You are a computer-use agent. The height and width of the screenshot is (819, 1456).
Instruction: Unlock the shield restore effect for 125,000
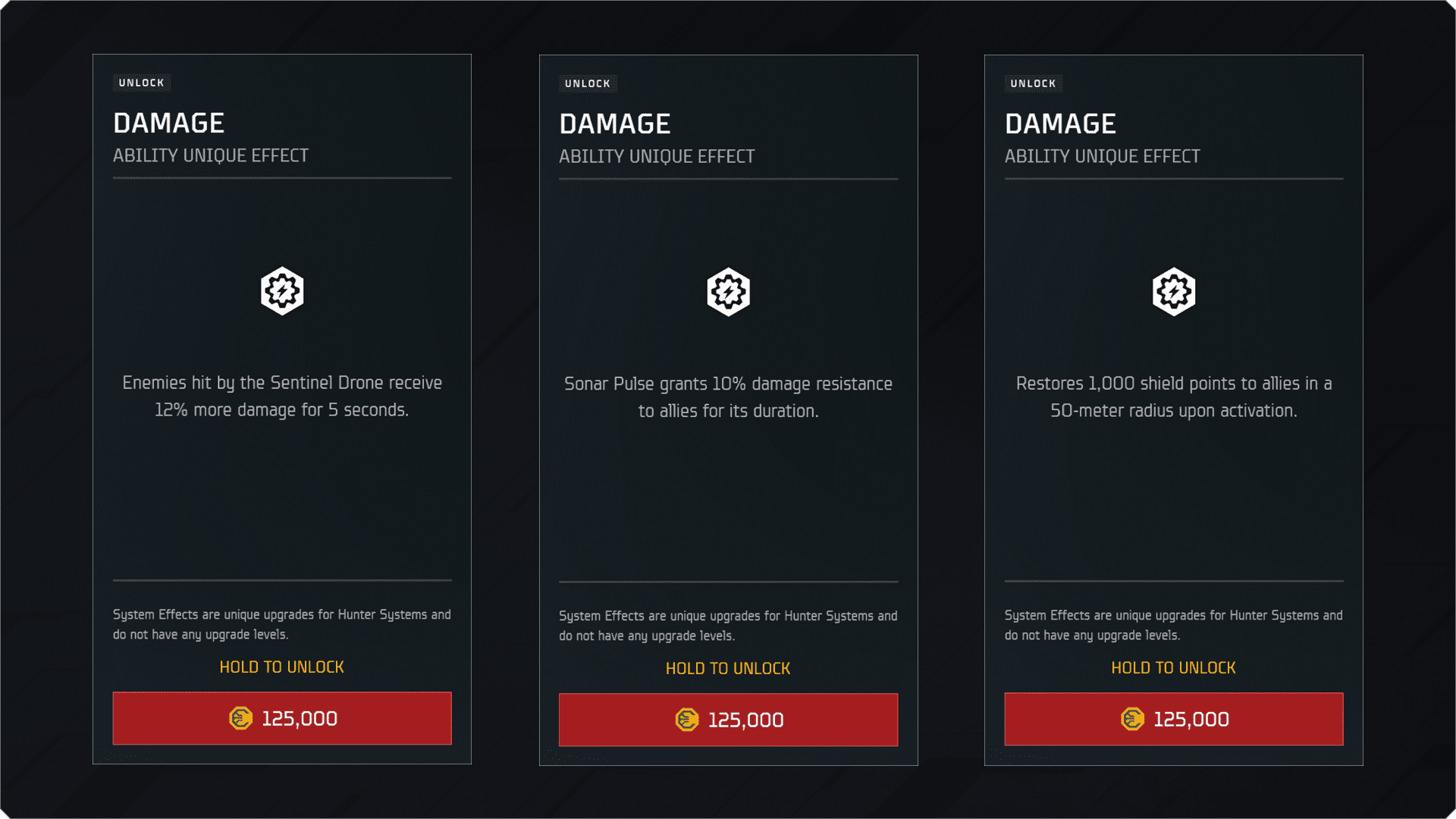1174,719
